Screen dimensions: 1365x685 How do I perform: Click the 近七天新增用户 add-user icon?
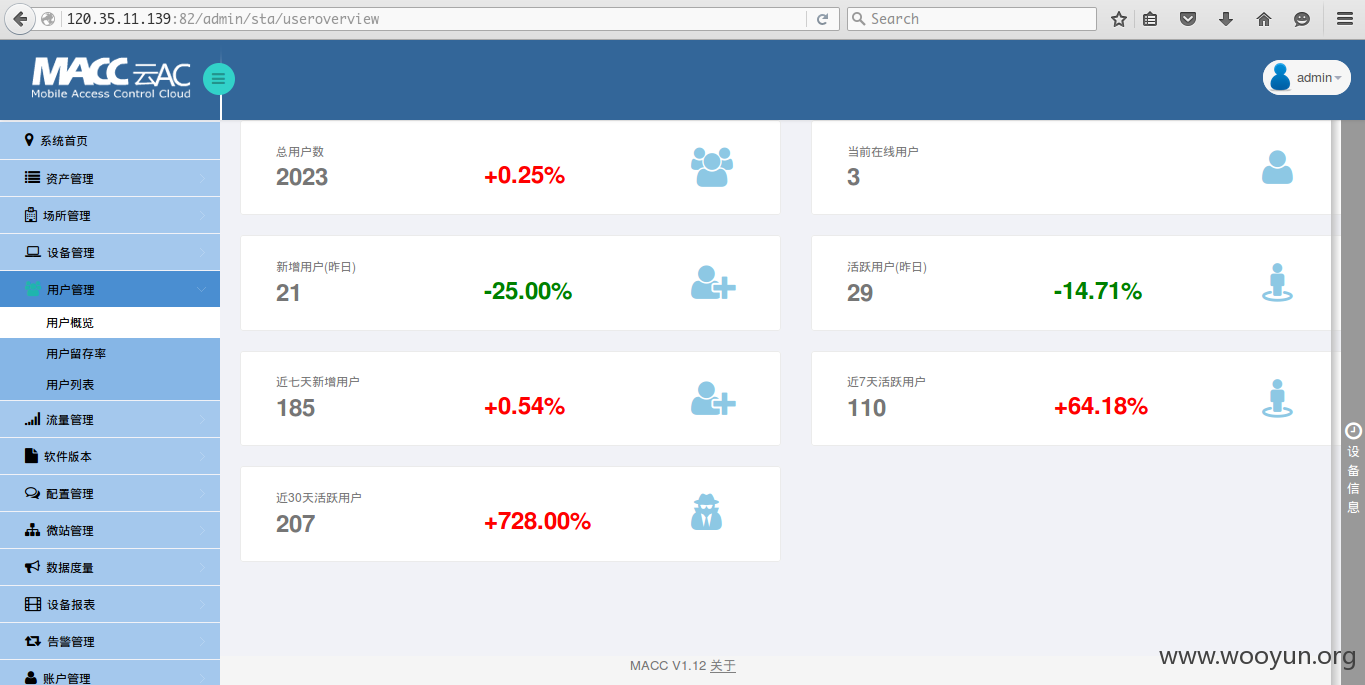[x=713, y=398]
